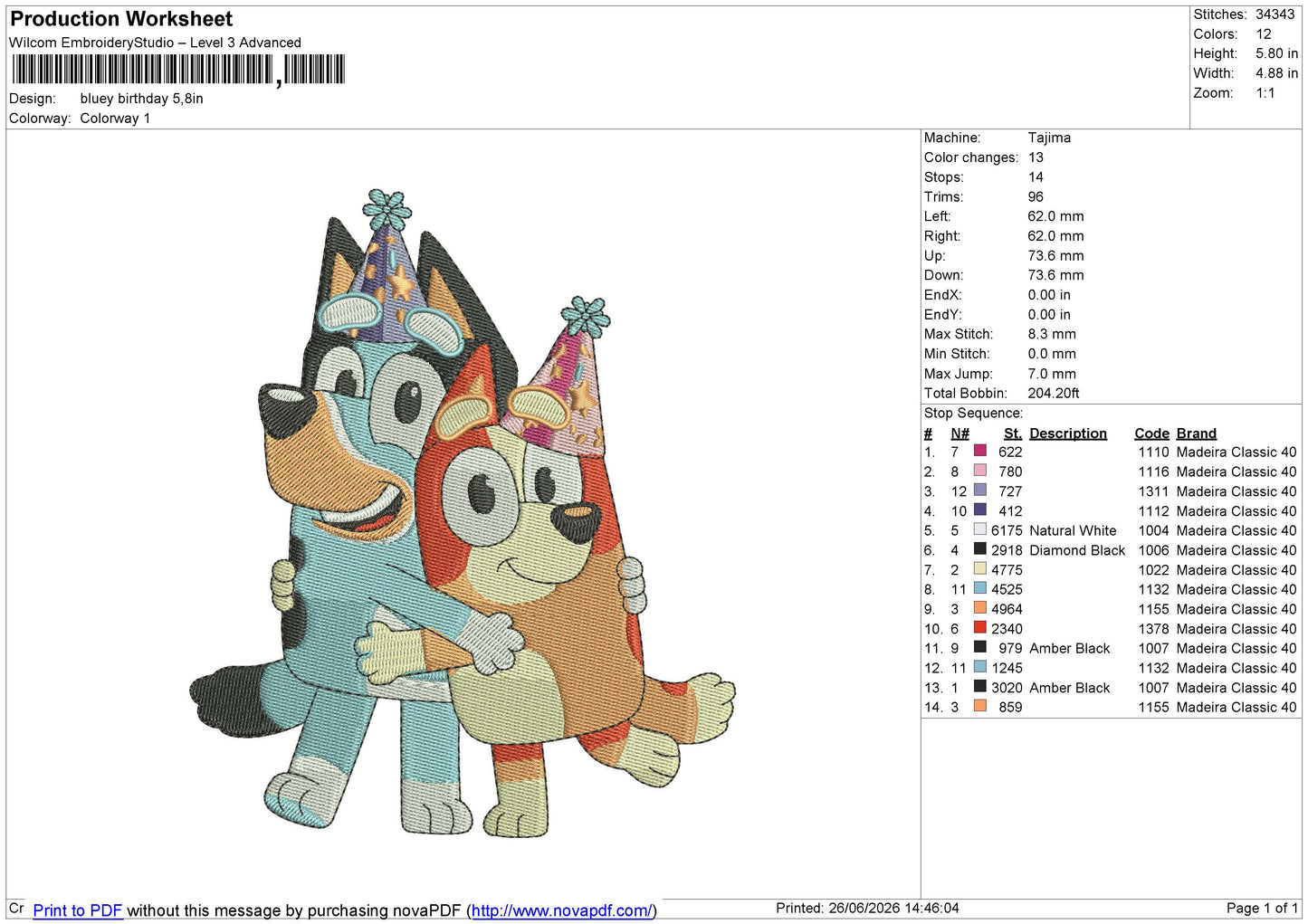This screenshot has width=1308, height=924.
Task: Select Amber Black swatch in stop 13
Action: [979, 686]
